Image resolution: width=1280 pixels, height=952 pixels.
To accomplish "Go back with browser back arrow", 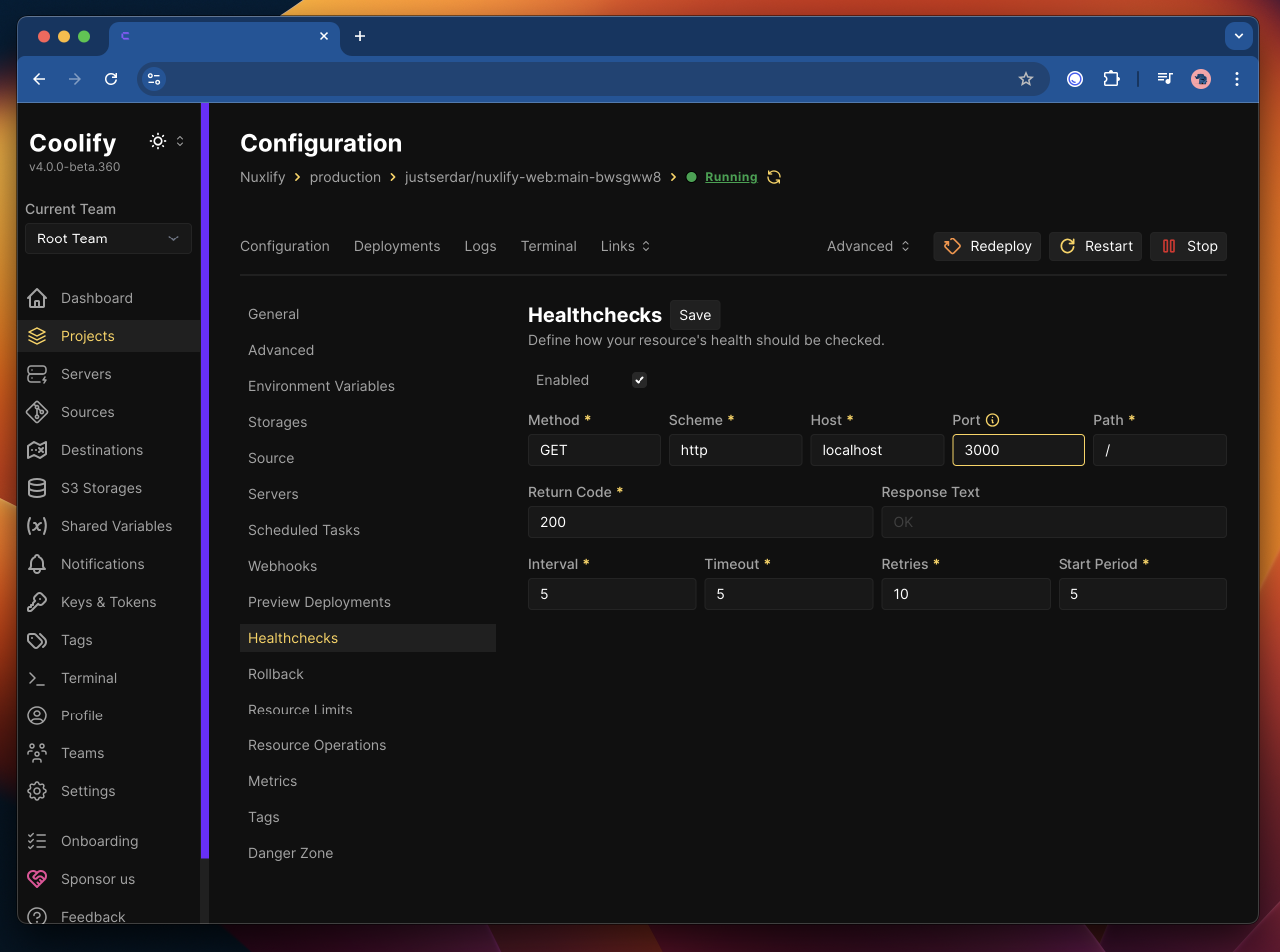I will point(39,79).
